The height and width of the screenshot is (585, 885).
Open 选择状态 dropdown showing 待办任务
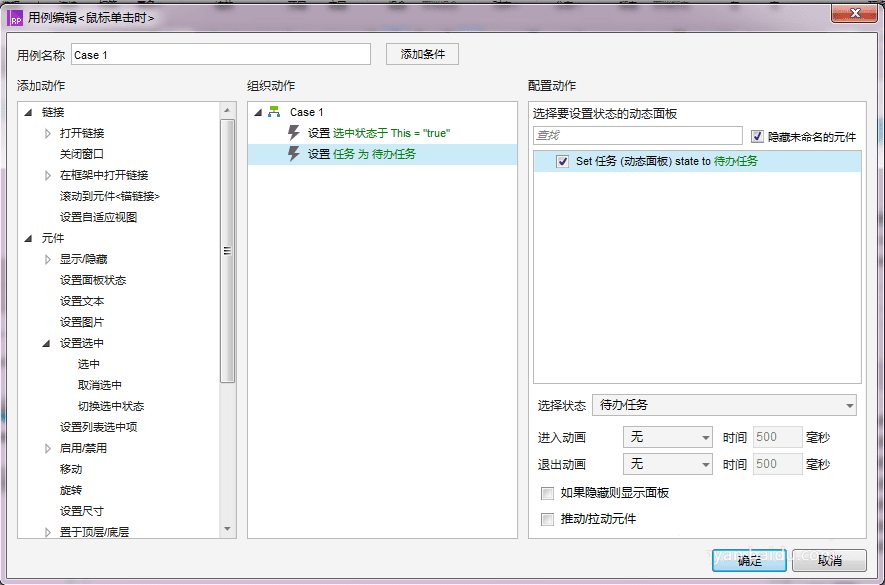(x=724, y=405)
